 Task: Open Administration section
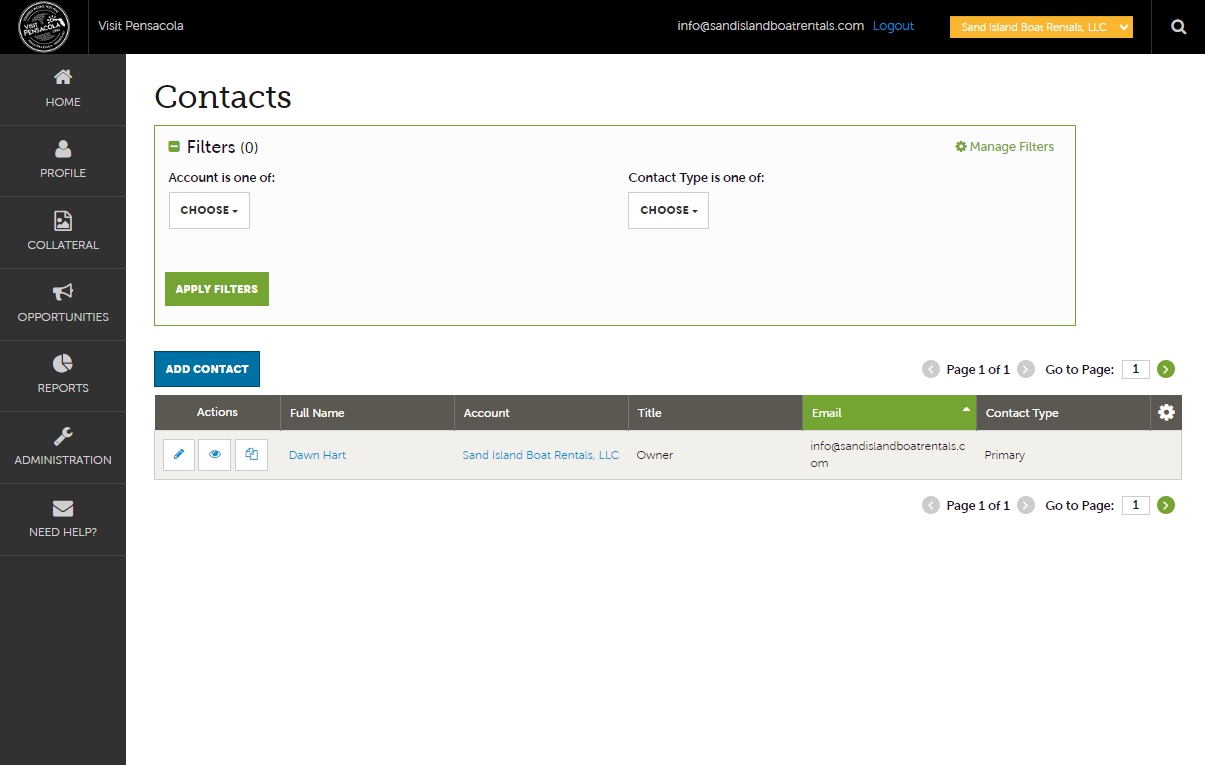click(x=63, y=447)
